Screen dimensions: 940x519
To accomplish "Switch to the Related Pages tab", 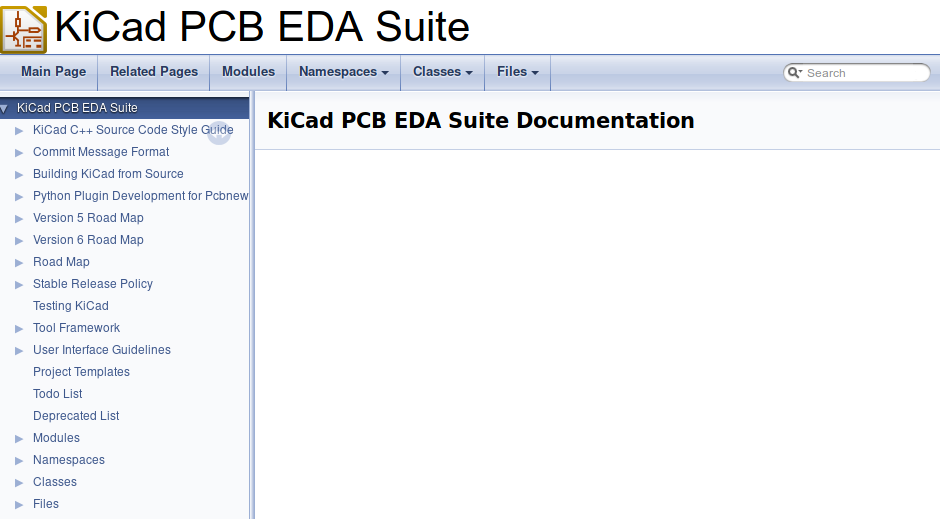I will point(154,72).
